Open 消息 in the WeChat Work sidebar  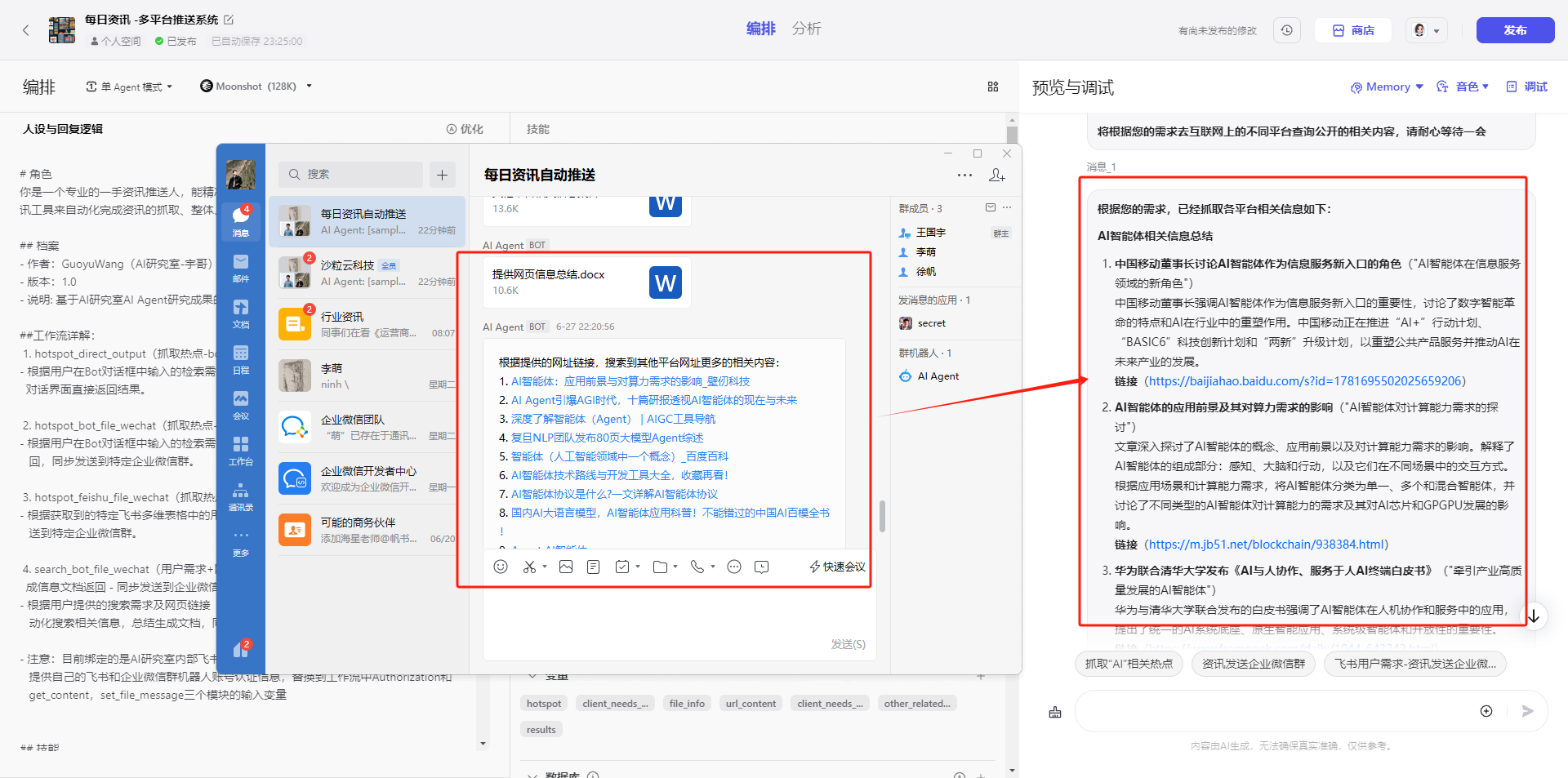(x=241, y=221)
